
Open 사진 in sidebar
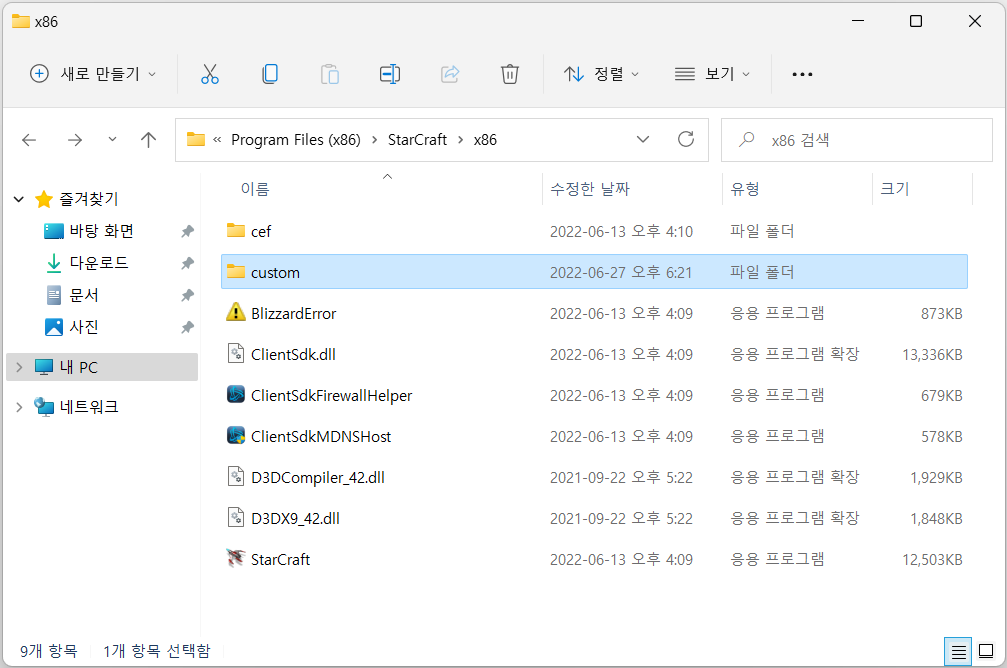pos(84,327)
